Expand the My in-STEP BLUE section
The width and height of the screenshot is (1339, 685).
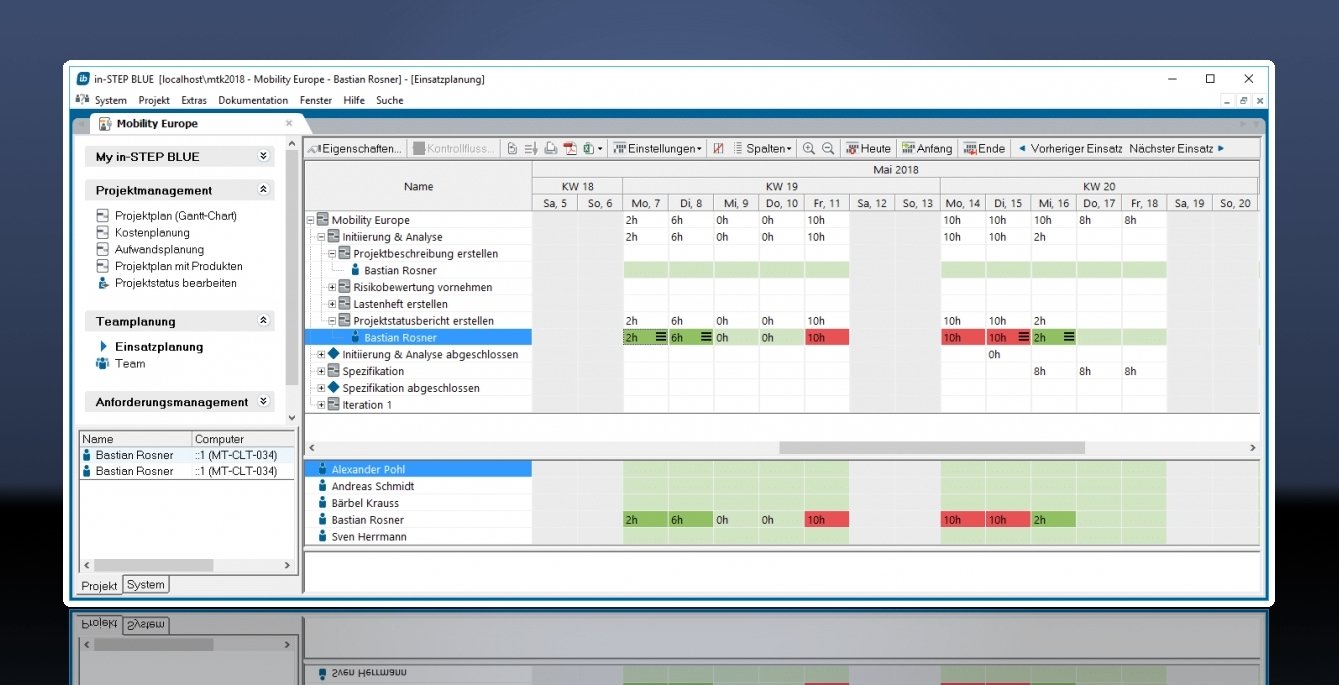coord(264,157)
